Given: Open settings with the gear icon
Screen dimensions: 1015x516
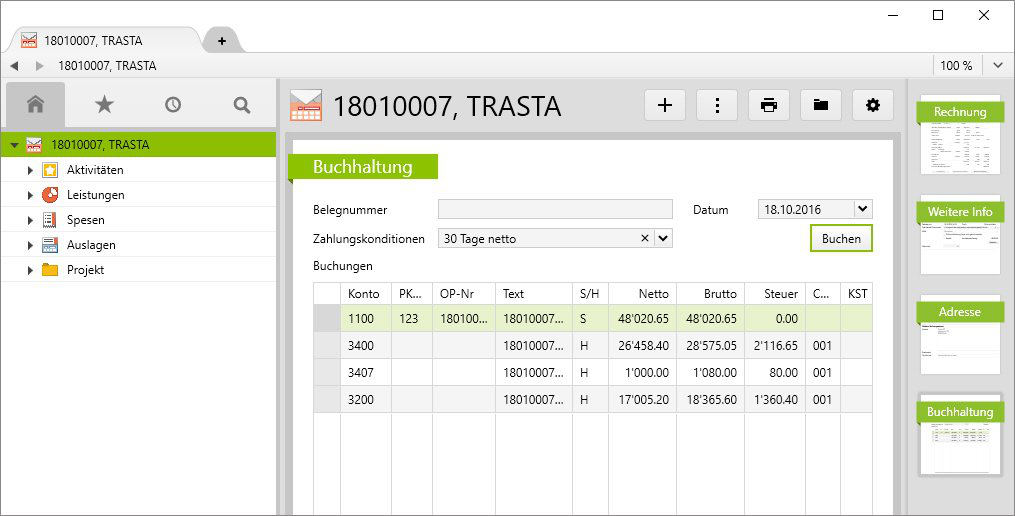Looking at the screenshot, I should pyautogui.click(x=873, y=105).
